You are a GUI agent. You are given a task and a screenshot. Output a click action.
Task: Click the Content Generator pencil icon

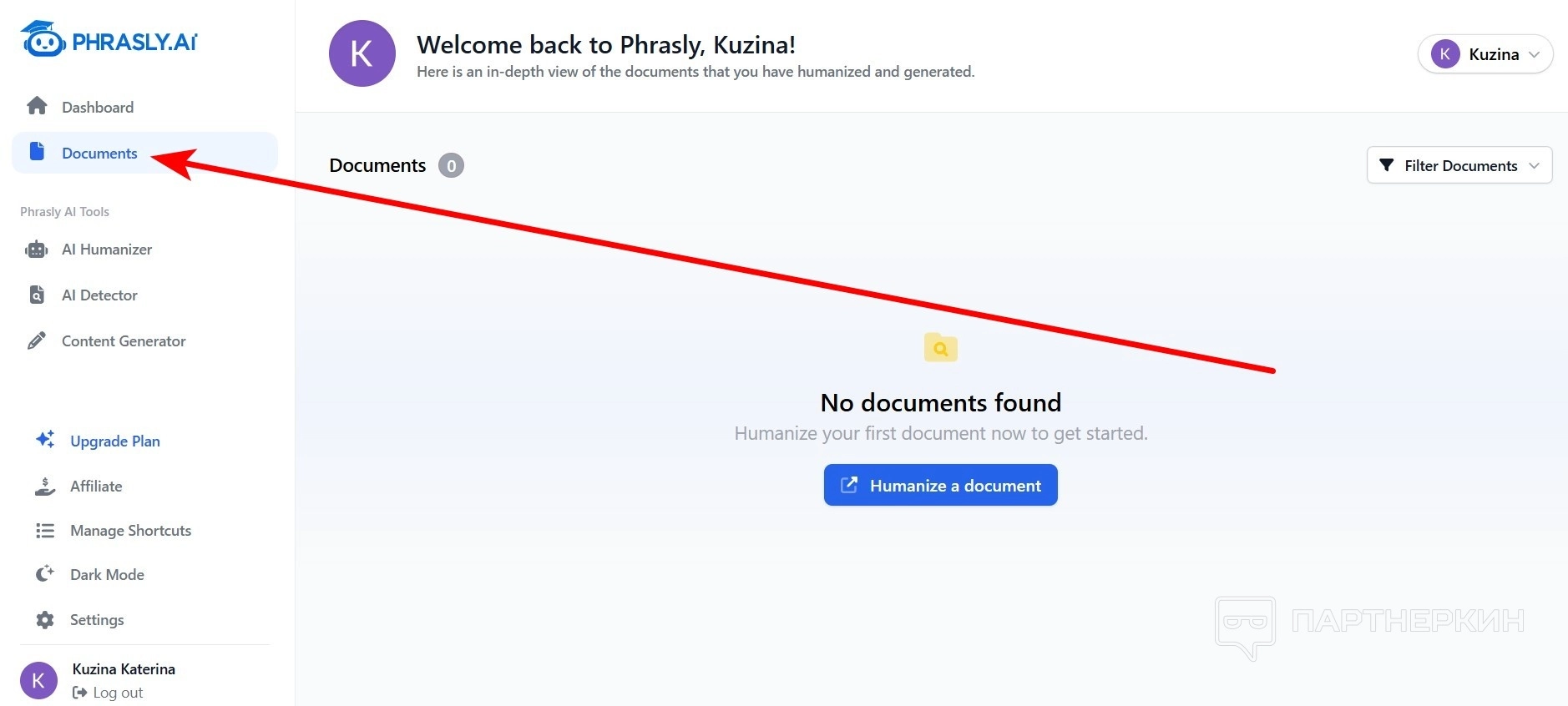click(x=37, y=340)
